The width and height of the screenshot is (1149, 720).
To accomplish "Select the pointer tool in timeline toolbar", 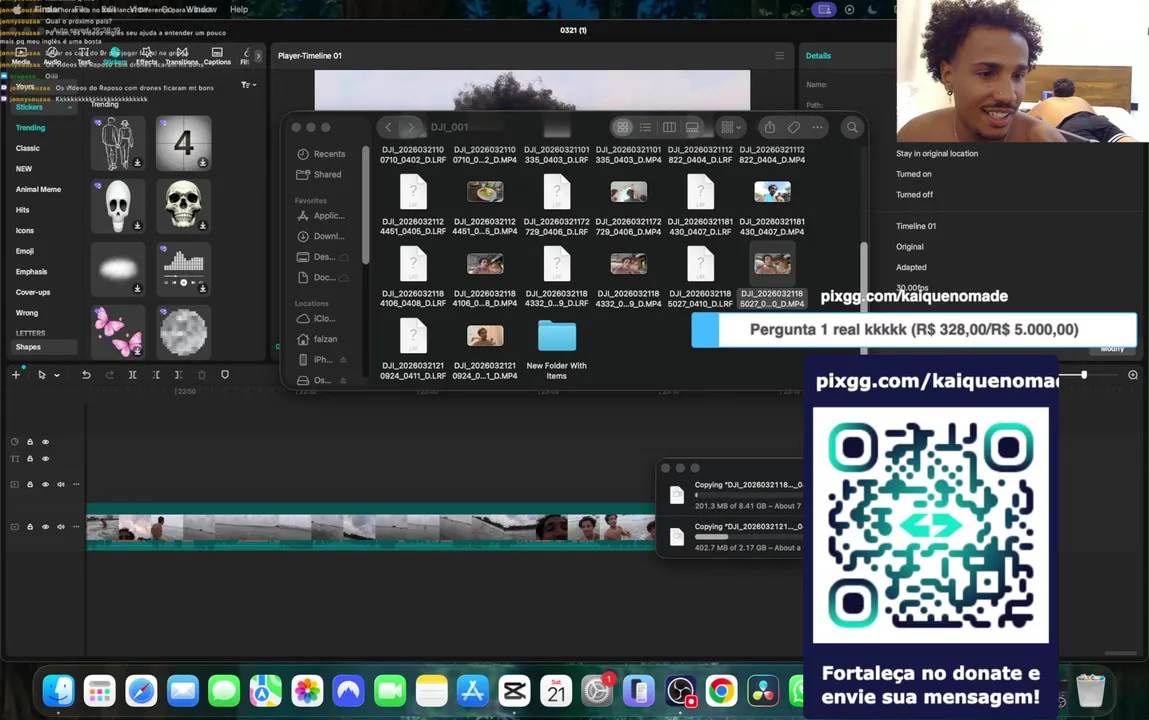I will (42, 374).
